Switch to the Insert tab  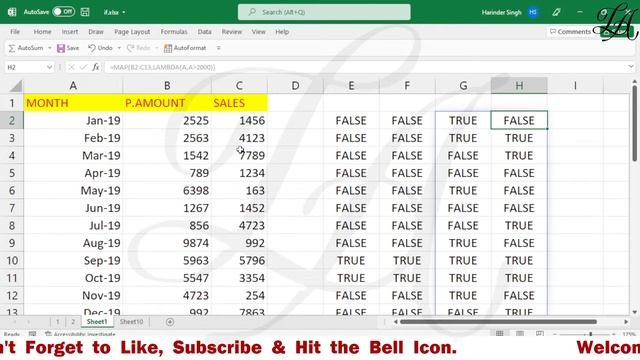pyautogui.click(x=70, y=31)
